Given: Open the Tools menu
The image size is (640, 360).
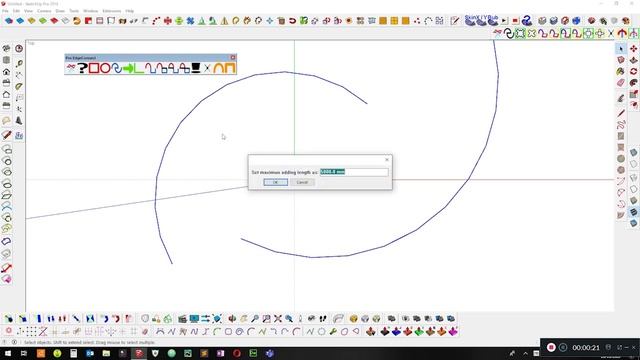Looking at the screenshot, I should tap(74, 11).
